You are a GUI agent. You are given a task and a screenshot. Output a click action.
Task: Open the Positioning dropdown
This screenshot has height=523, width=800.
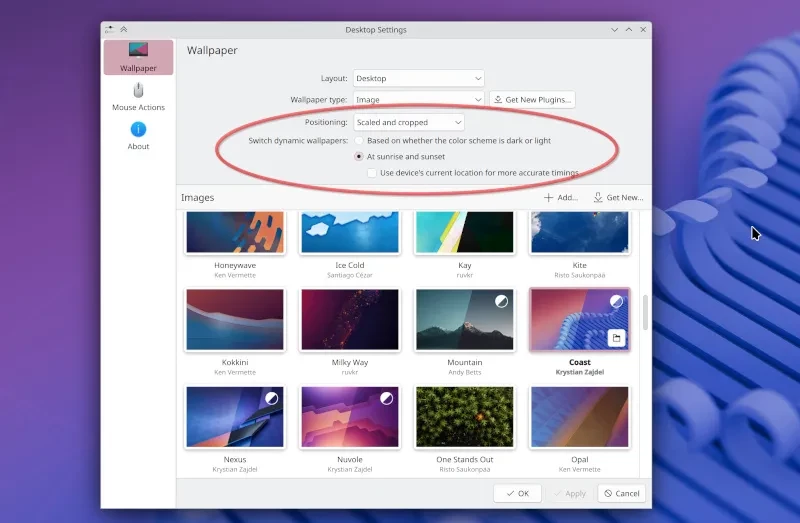(x=409, y=122)
